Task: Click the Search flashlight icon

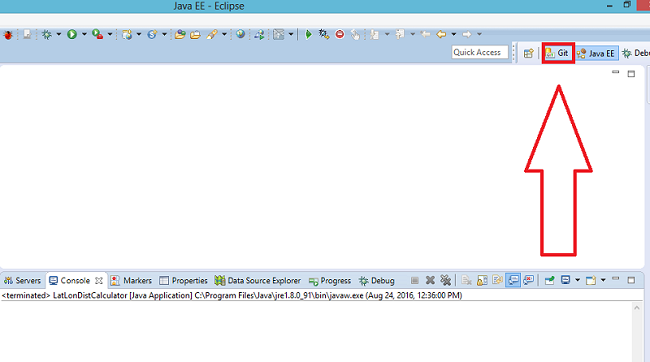Action: click(212, 34)
